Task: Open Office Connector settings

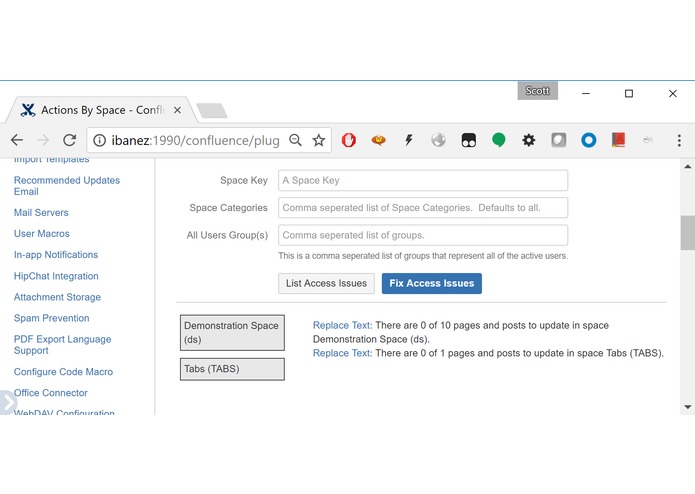Action: coord(51,393)
